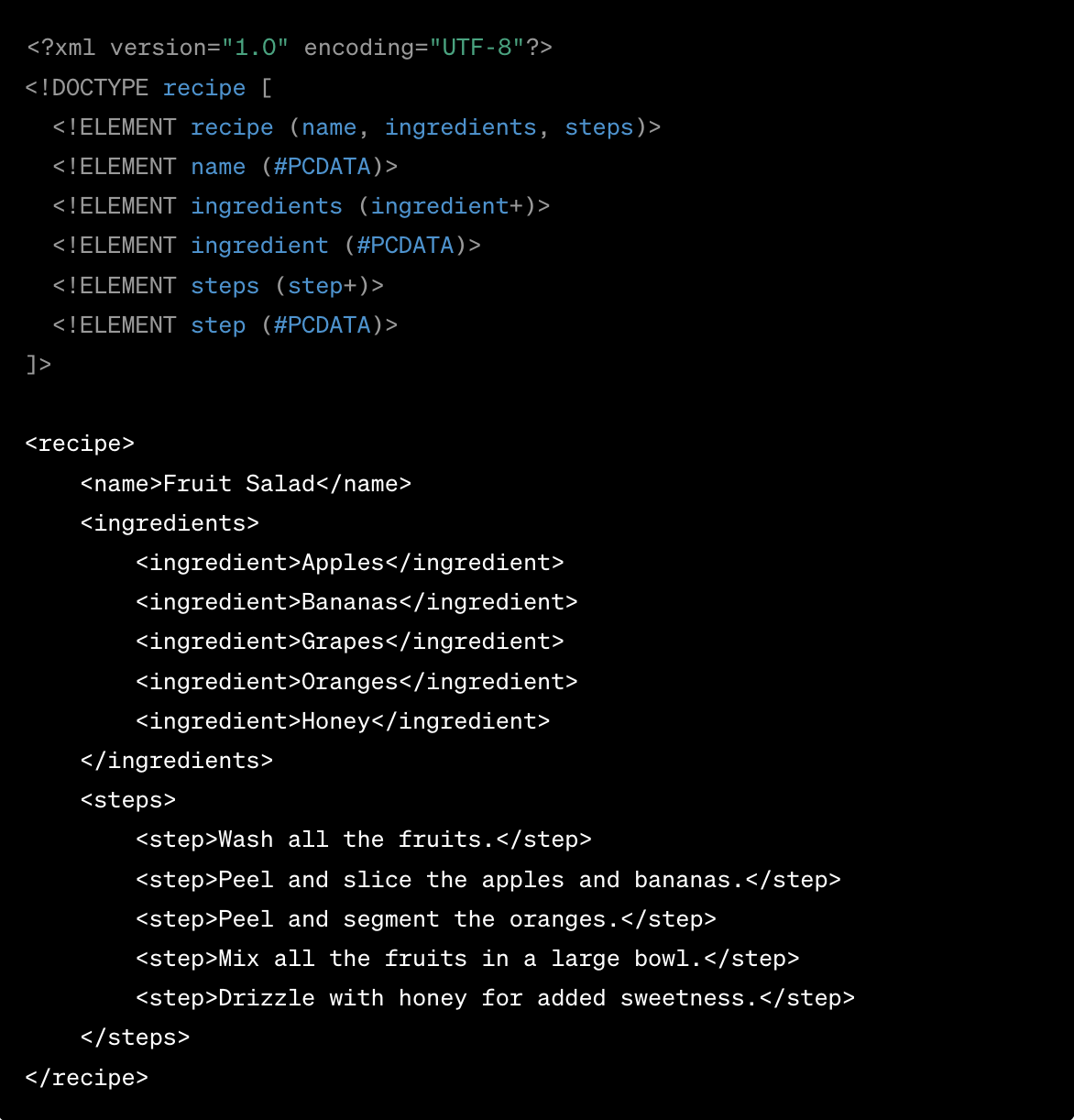Click the "Honey" ingredient text
The height and width of the screenshot is (1120, 1074).
335,721
